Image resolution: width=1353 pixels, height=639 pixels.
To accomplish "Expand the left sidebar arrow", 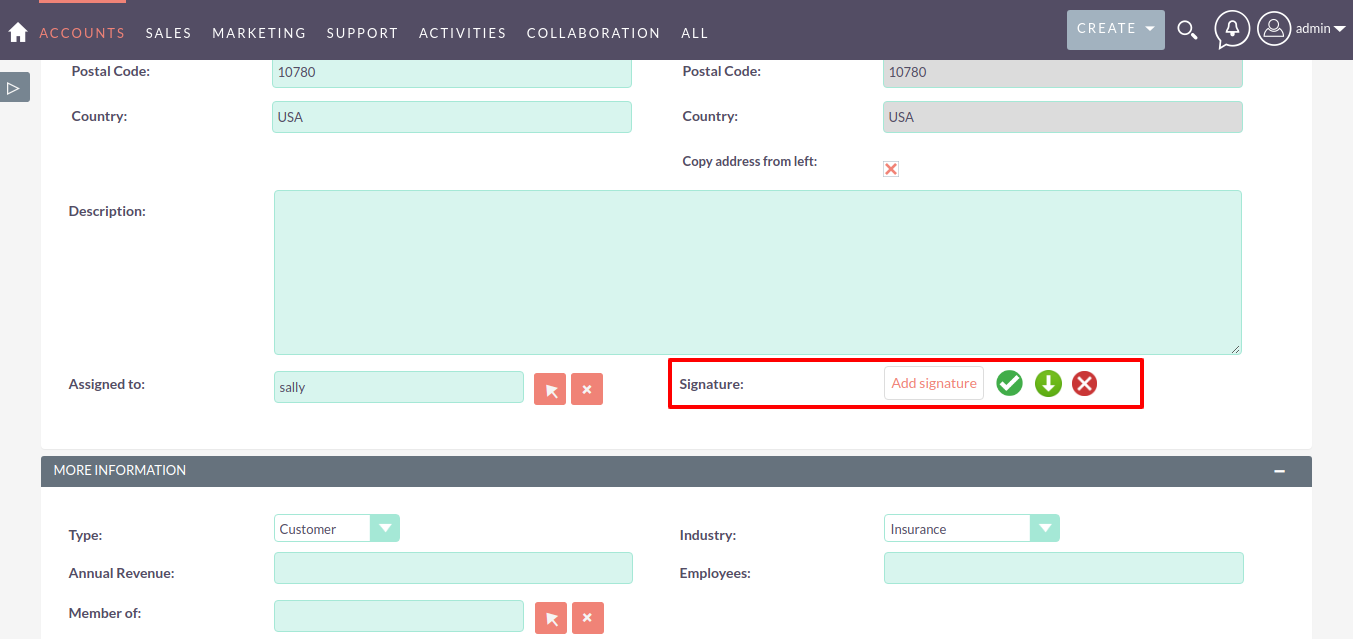I will point(14,87).
